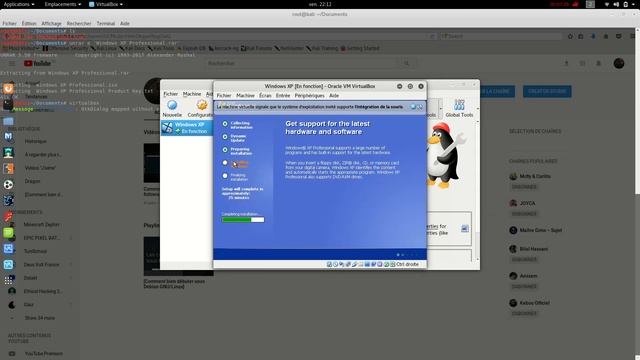Image resolution: width=640 pixels, height=360 pixels.
Task: Click YouTube Rechercher search field
Action: pyautogui.click(x=301, y=63)
